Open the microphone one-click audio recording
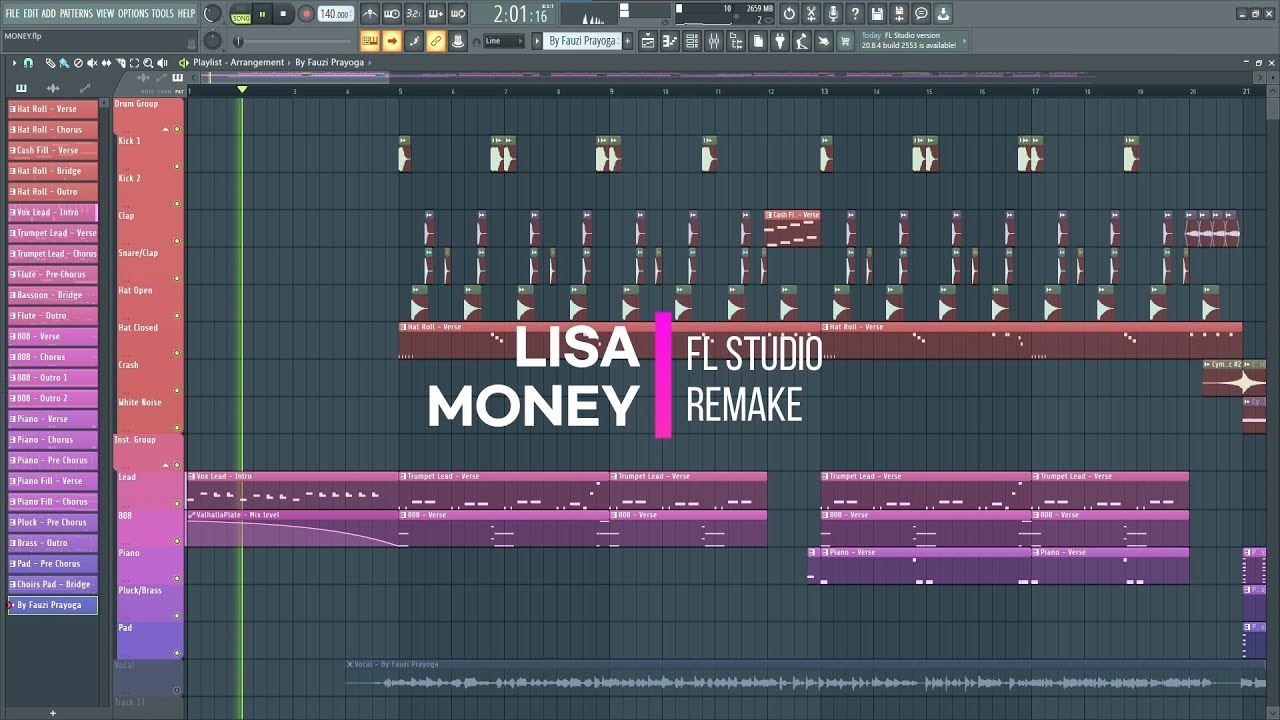This screenshot has width=1280, height=720. [834, 14]
